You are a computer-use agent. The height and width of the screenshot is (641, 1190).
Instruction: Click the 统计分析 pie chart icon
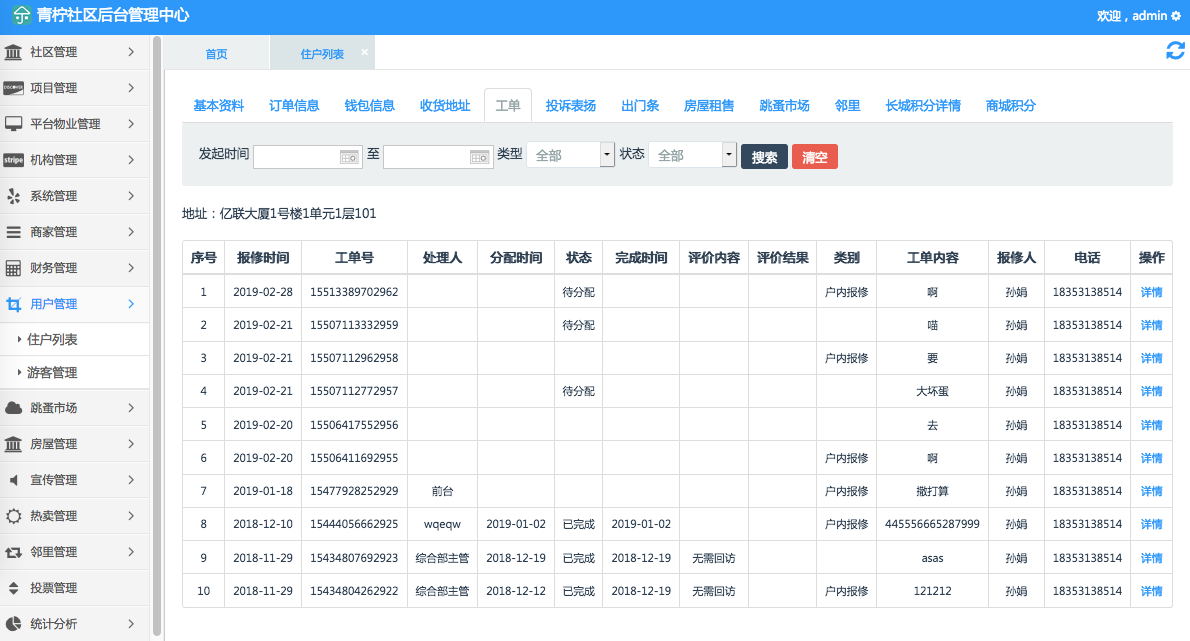pyautogui.click(x=13, y=624)
